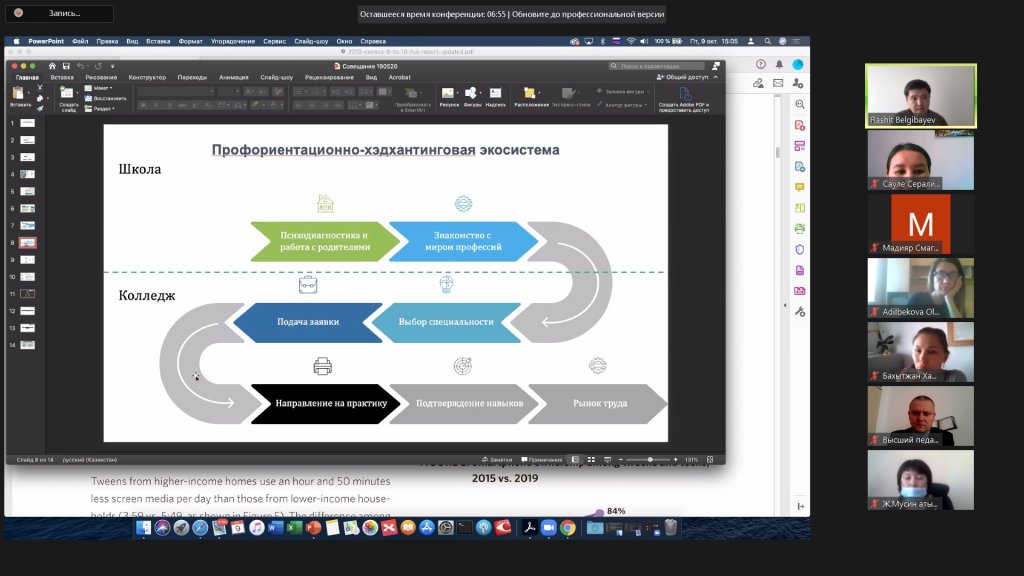Click the envelope email icon in Acrobat toolbar

778,83
